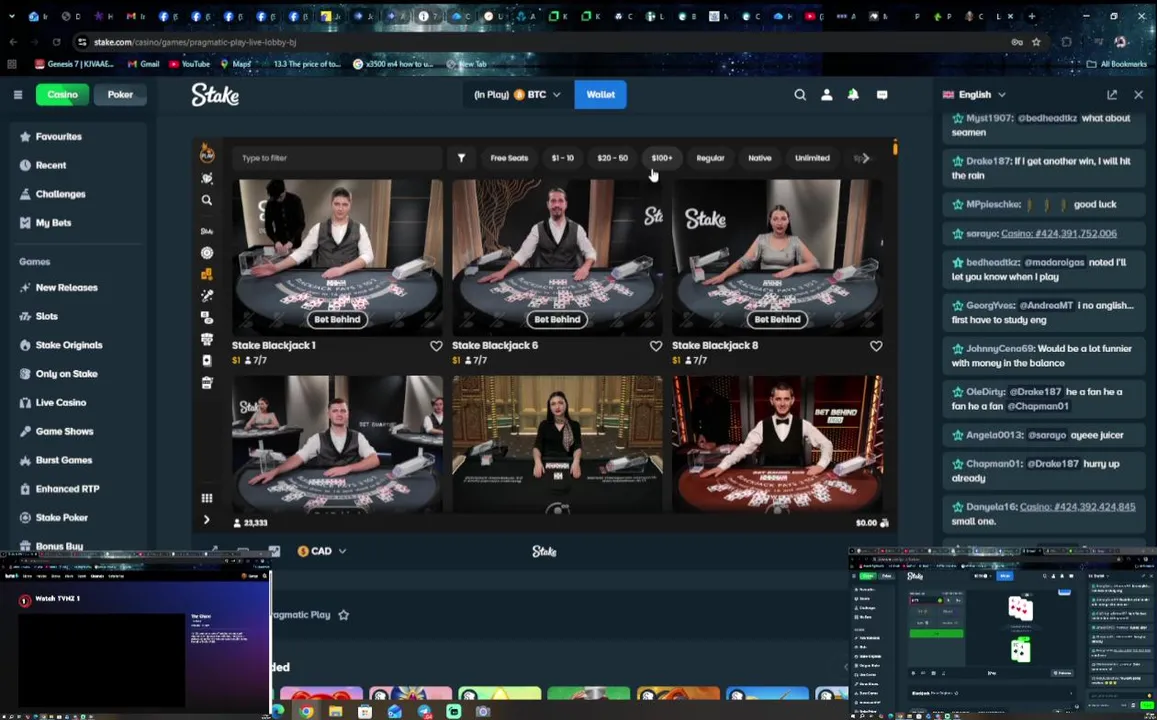This screenshot has height=720, width=1157.
Task: Open the red-table blackjack thumbnail
Action: click(x=777, y=443)
